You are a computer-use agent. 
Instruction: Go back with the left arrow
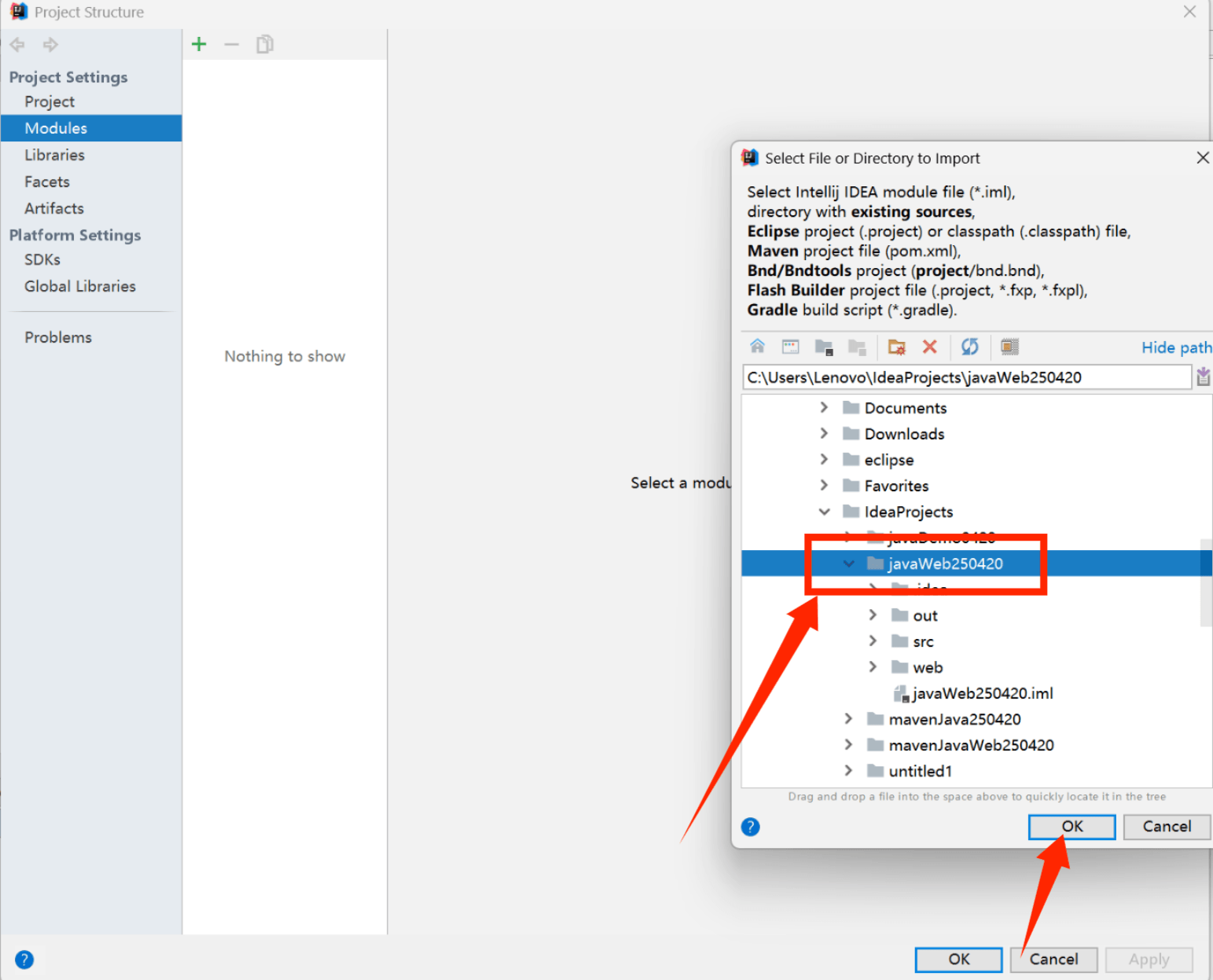(x=17, y=45)
